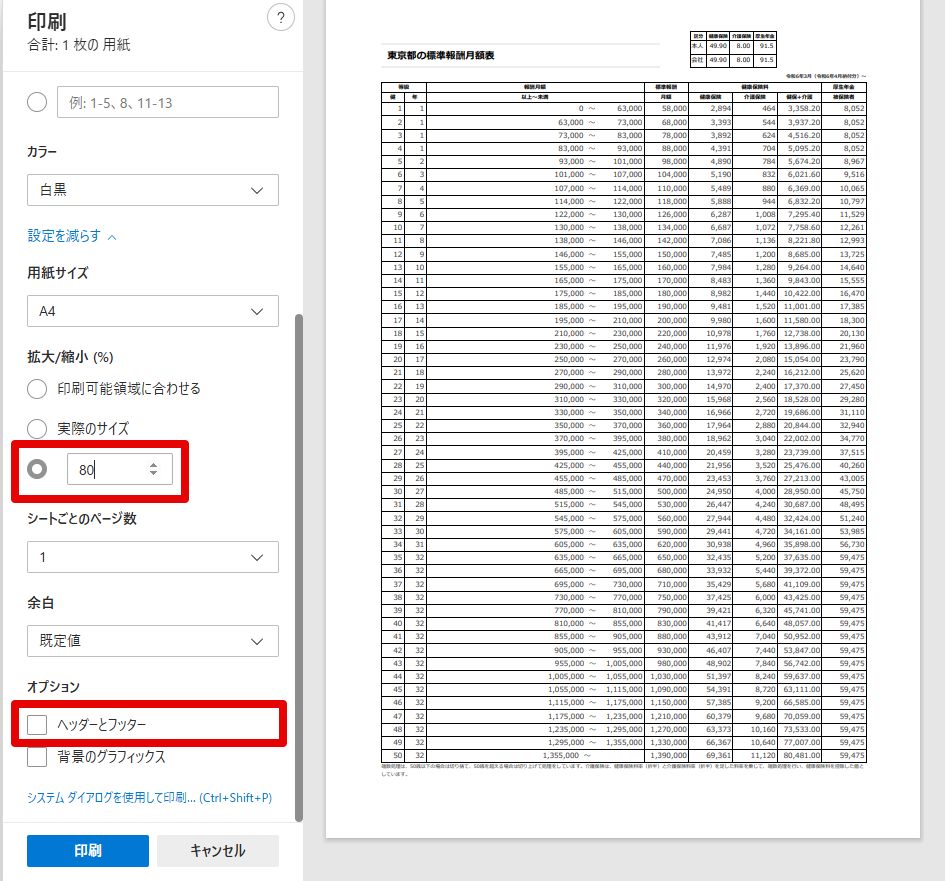The image size is (945, 881).
Task: Enable the 背景のグラフィックス checkbox
Action: (x=37, y=757)
